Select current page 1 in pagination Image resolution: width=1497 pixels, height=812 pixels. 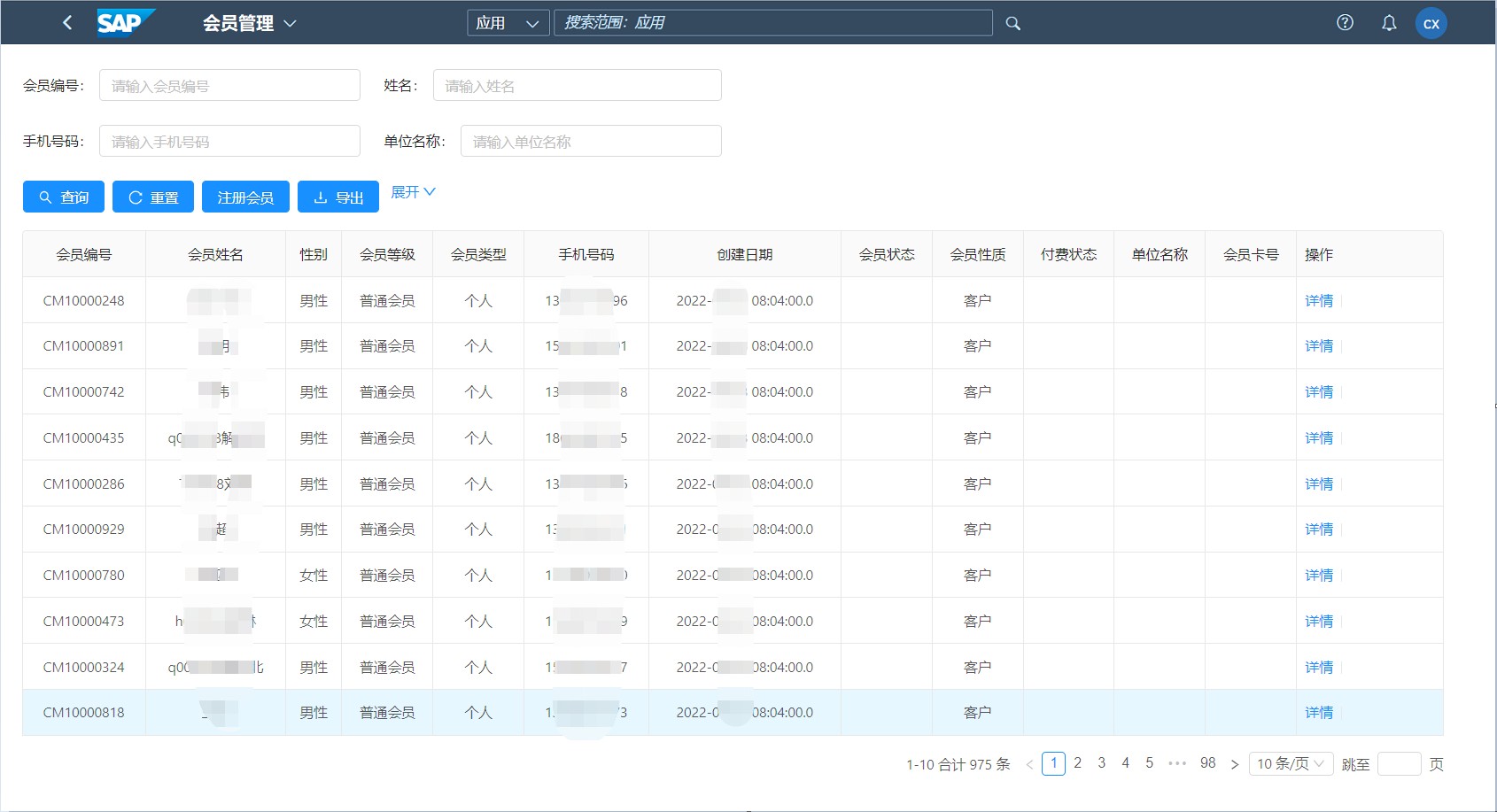[1054, 763]
